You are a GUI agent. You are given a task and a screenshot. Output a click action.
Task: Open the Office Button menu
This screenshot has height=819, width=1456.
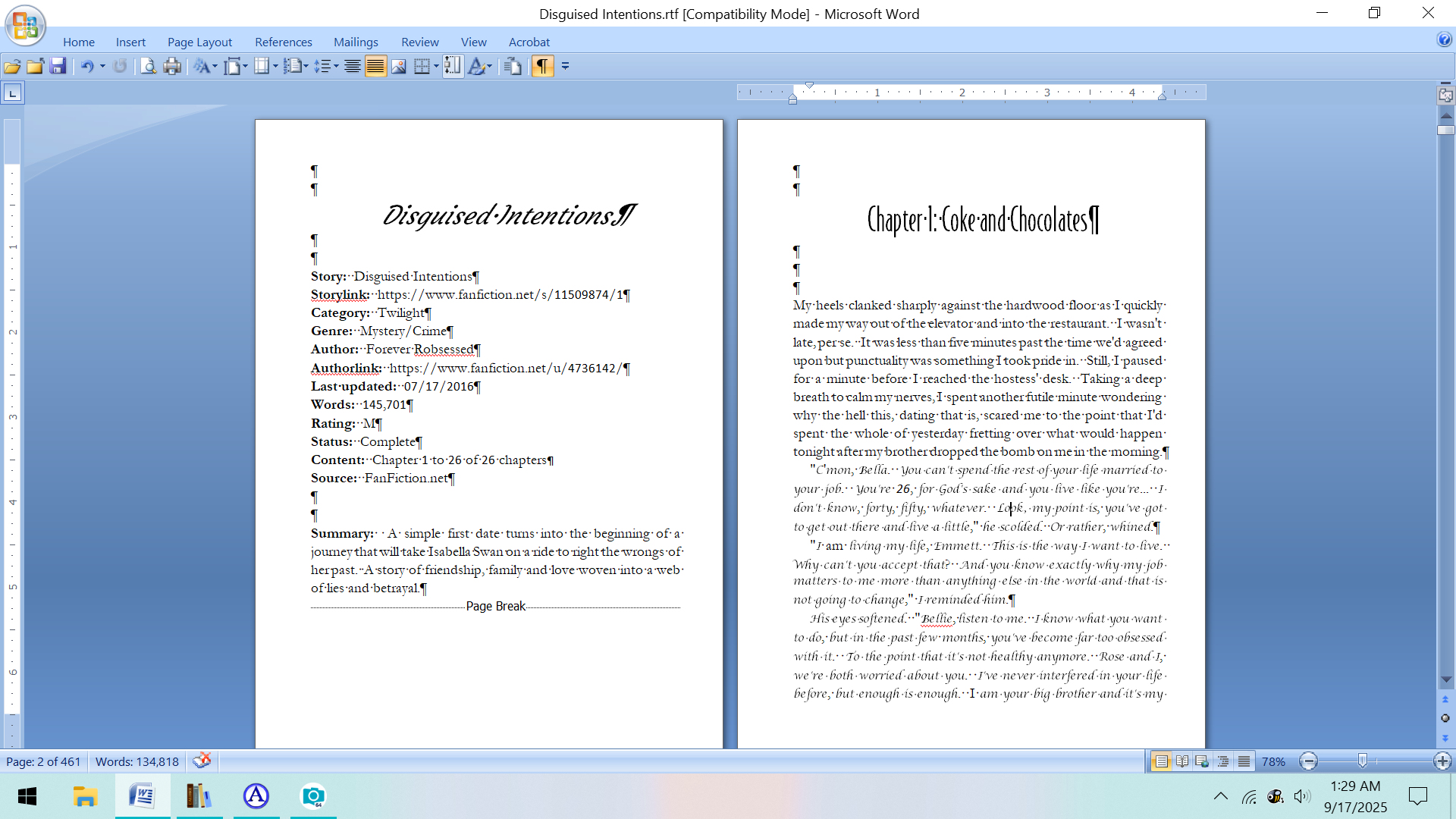coord(25,25)
